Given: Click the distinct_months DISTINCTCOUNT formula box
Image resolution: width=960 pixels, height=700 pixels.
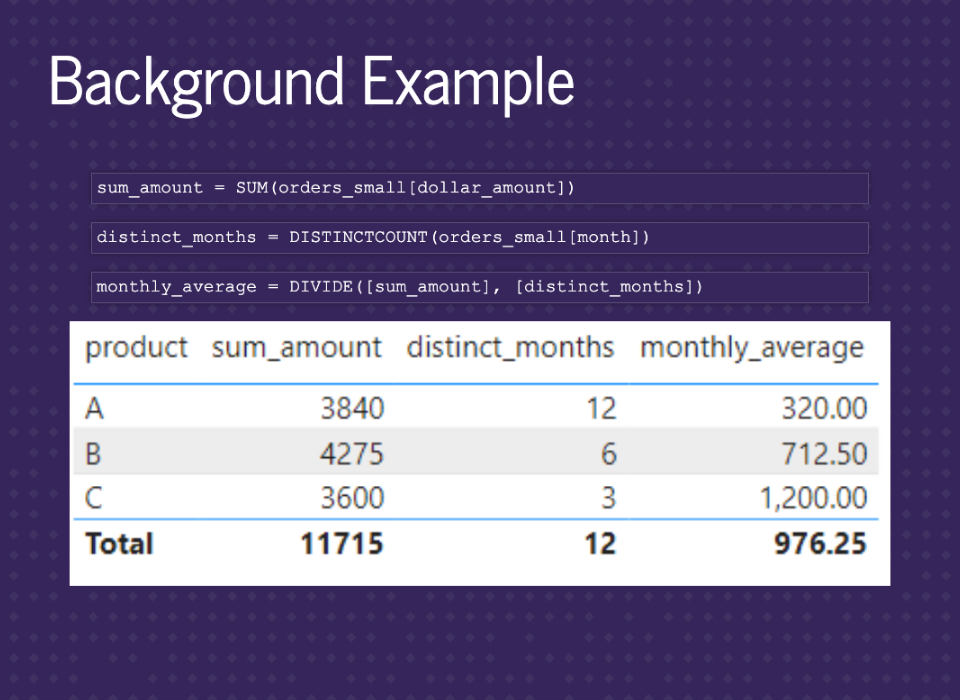Looking at the screenshot, I should click(480, 237).
